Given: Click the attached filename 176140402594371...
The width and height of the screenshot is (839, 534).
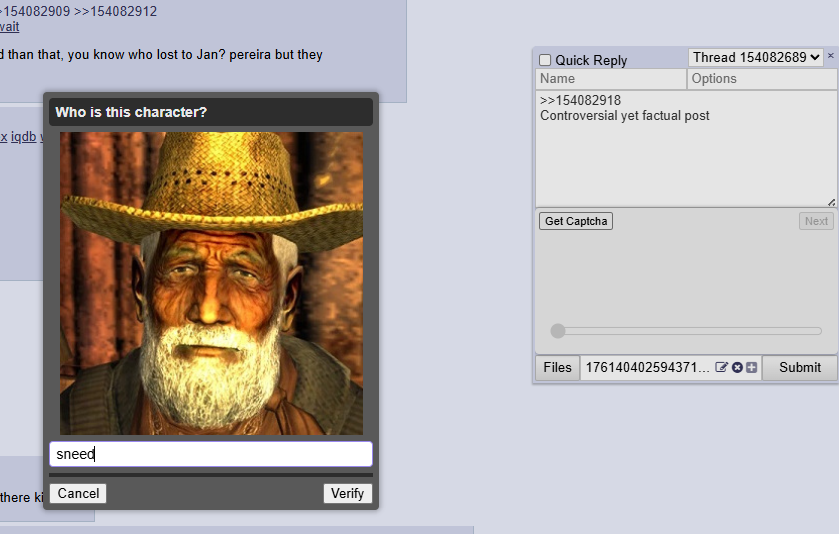Looking at the screenshot, I should pyautogui.click(x=647, y=368).
